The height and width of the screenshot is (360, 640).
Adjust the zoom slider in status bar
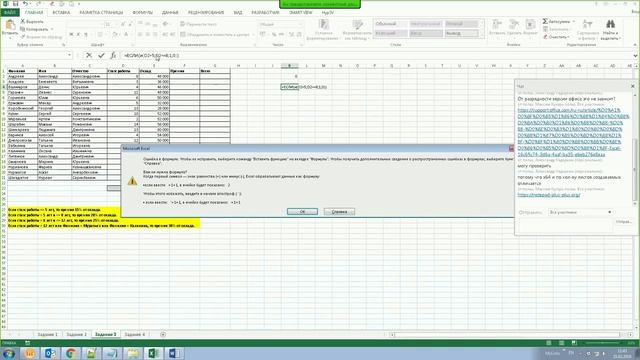click(603, 343)
